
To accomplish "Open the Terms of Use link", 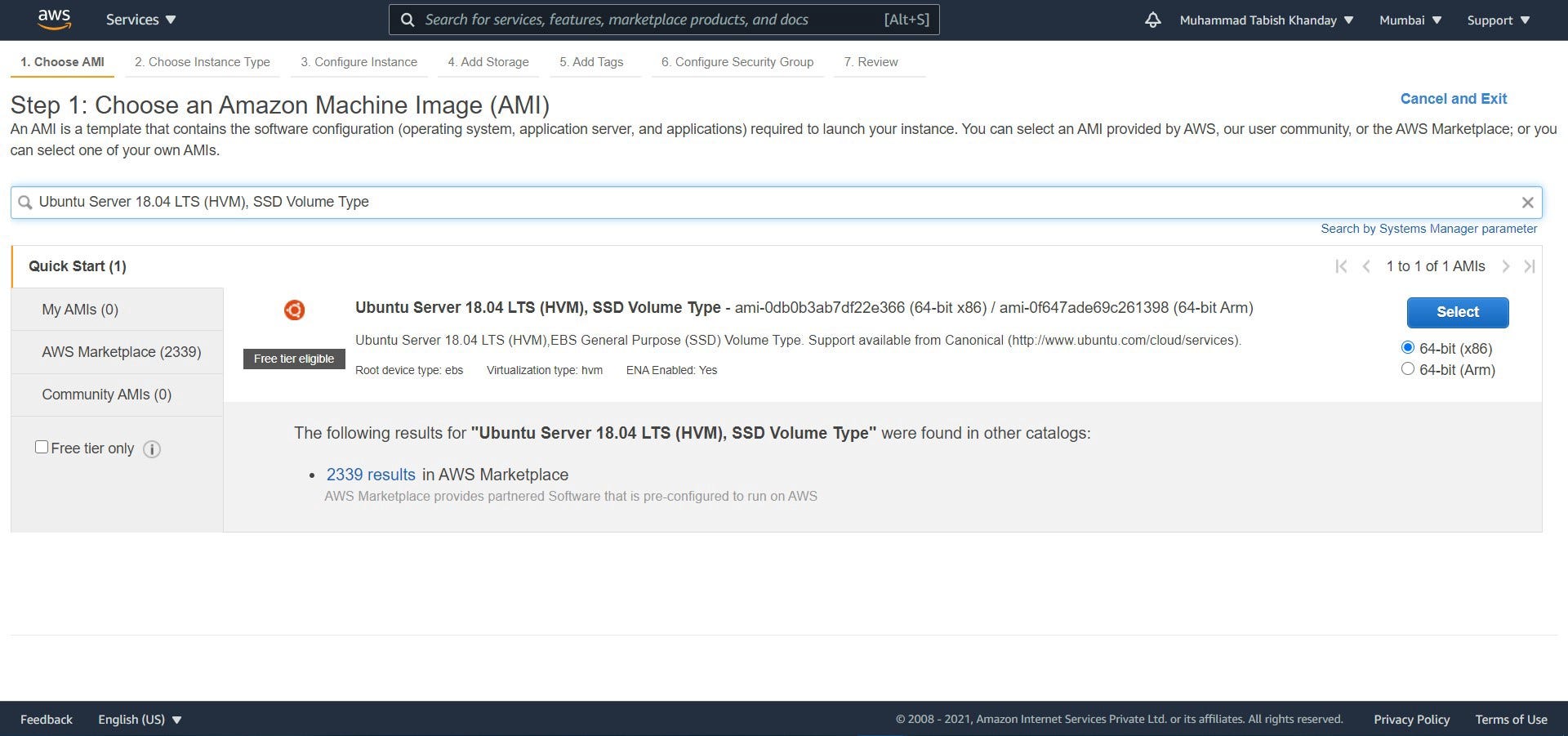I will coord(1512,720).
